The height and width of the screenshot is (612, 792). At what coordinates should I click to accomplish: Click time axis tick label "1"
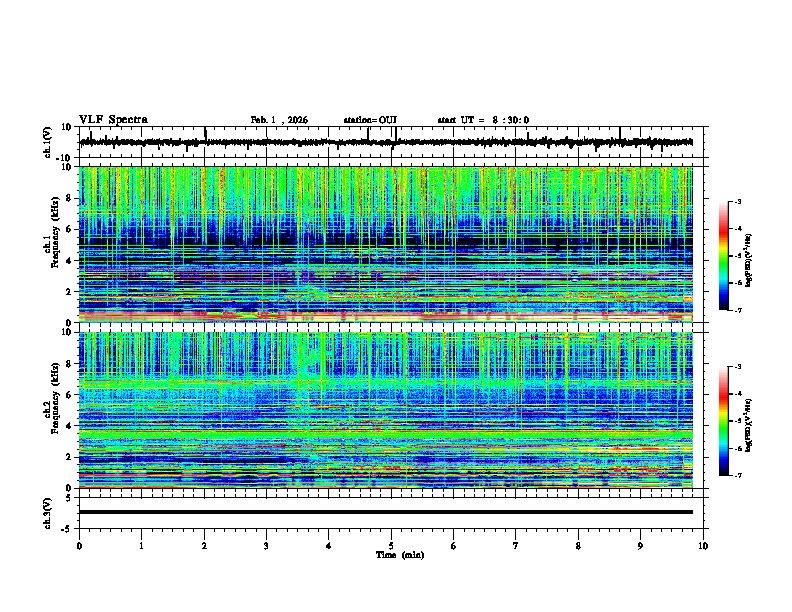coord(141,546)
